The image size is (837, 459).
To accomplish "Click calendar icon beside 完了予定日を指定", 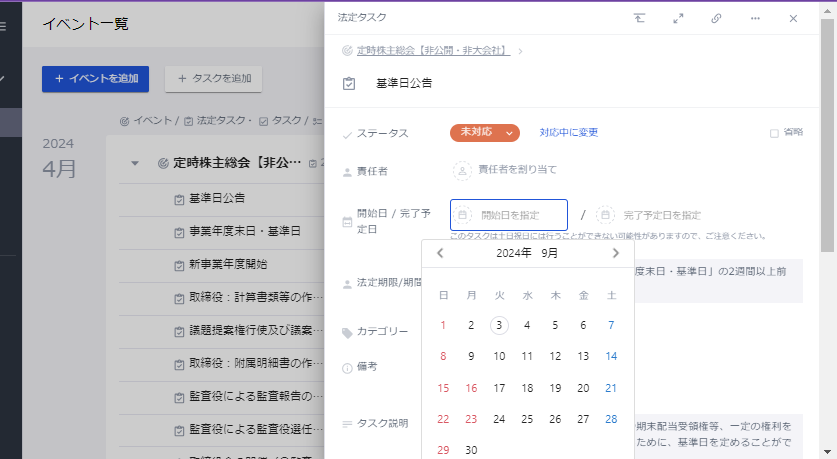I will click(x=605, y=215).
